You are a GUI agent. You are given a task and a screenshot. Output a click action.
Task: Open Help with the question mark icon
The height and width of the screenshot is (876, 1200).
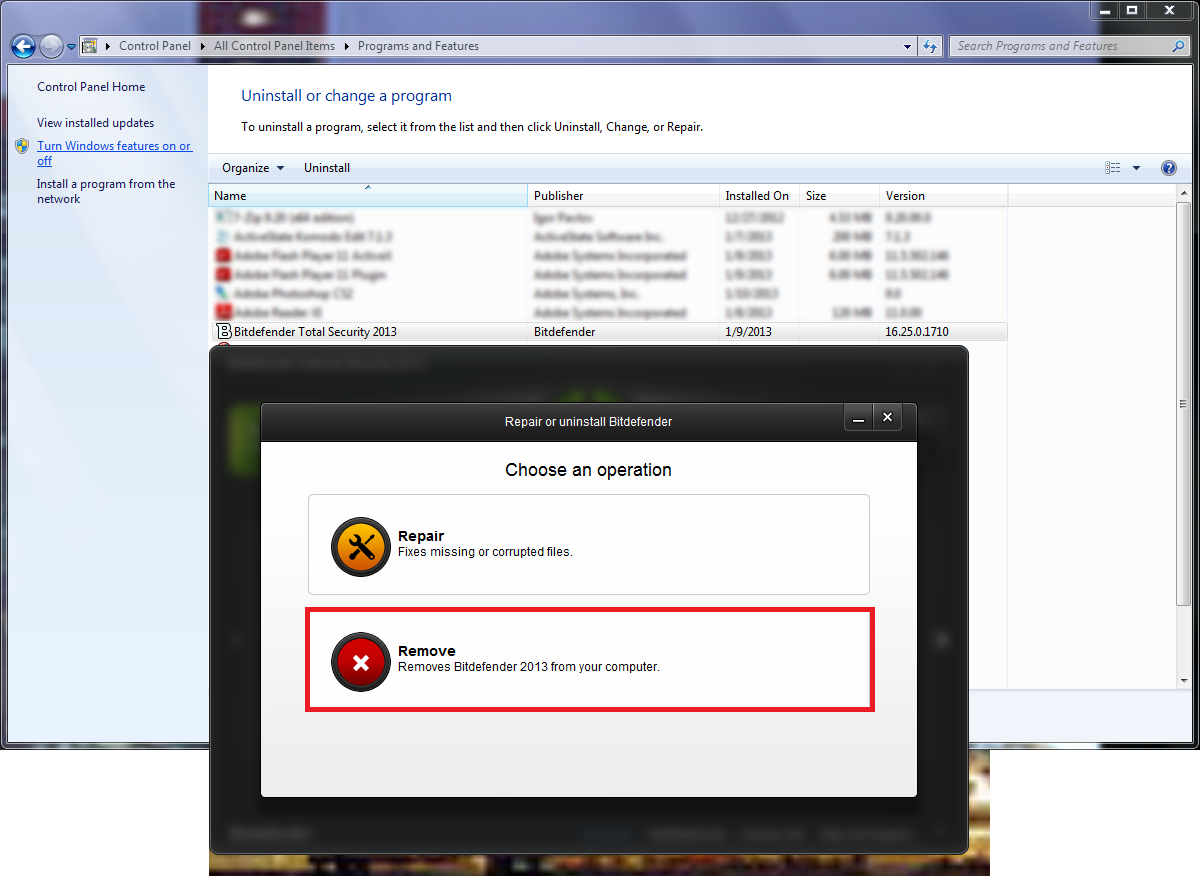1168,168
